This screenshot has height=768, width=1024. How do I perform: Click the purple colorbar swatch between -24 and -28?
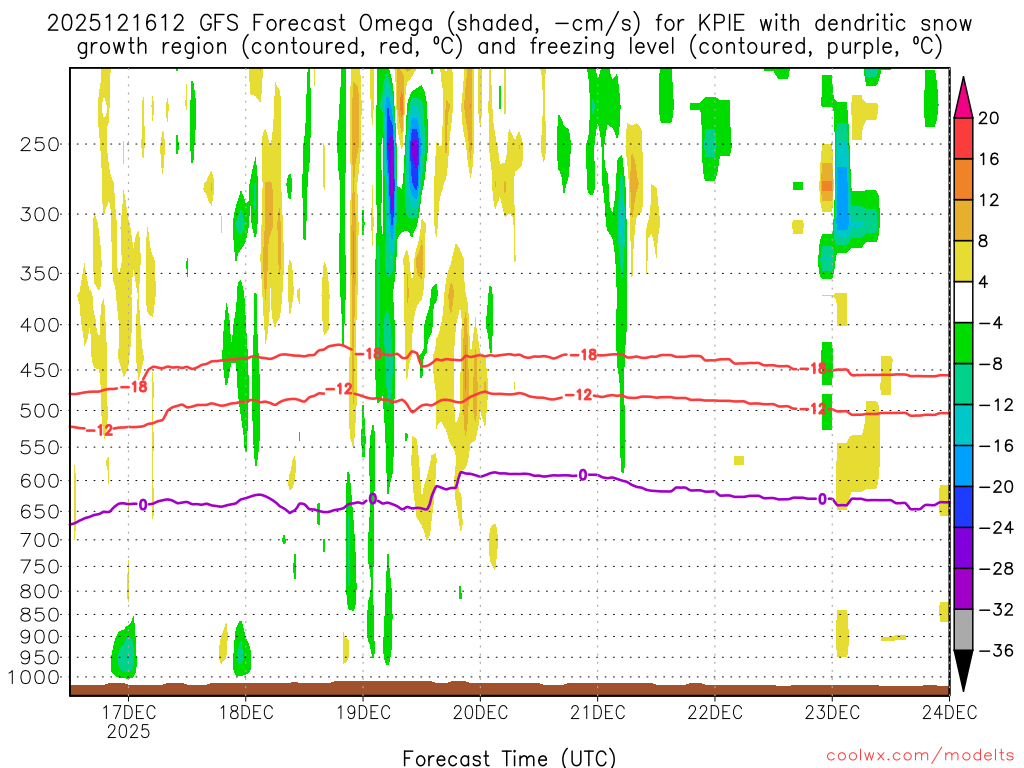pos(963,548)
